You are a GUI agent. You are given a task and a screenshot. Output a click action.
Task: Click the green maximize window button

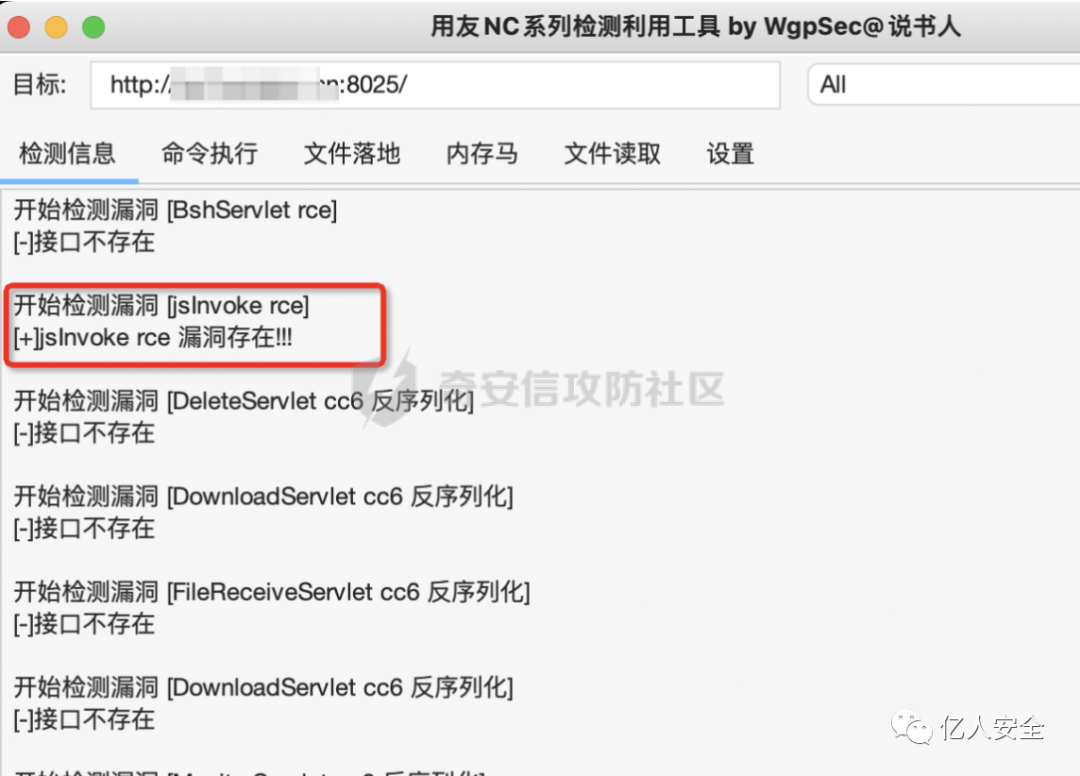click(94, 27)
